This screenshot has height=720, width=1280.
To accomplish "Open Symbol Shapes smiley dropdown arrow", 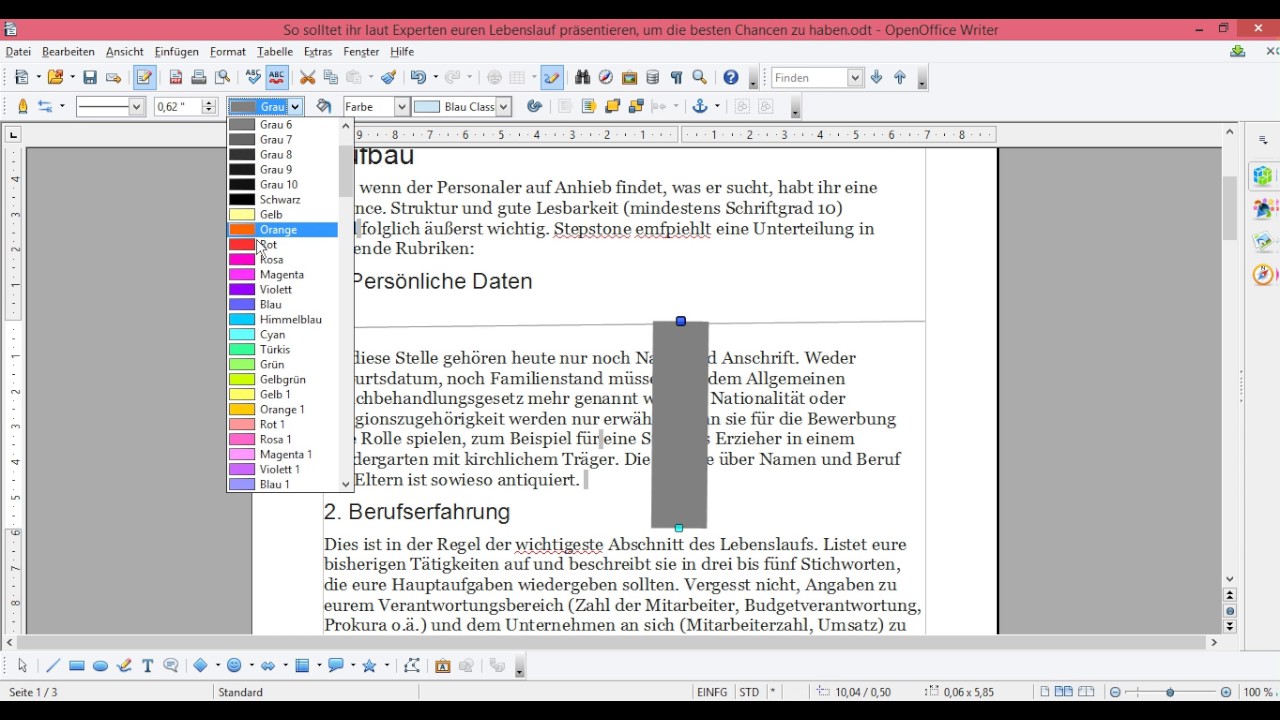I will (x=251, y=665).
